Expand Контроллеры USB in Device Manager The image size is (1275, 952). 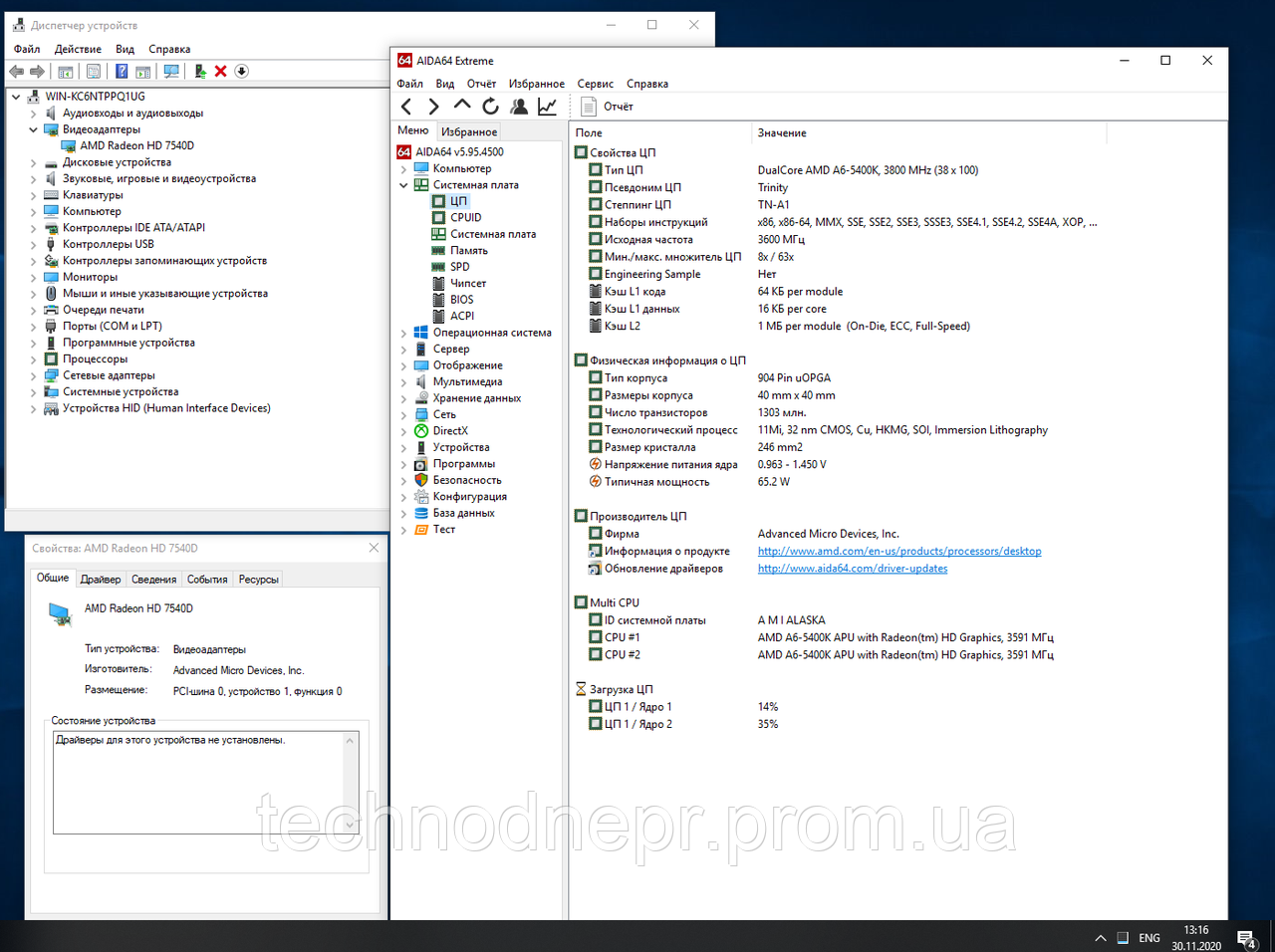click(x=33, y=245)
